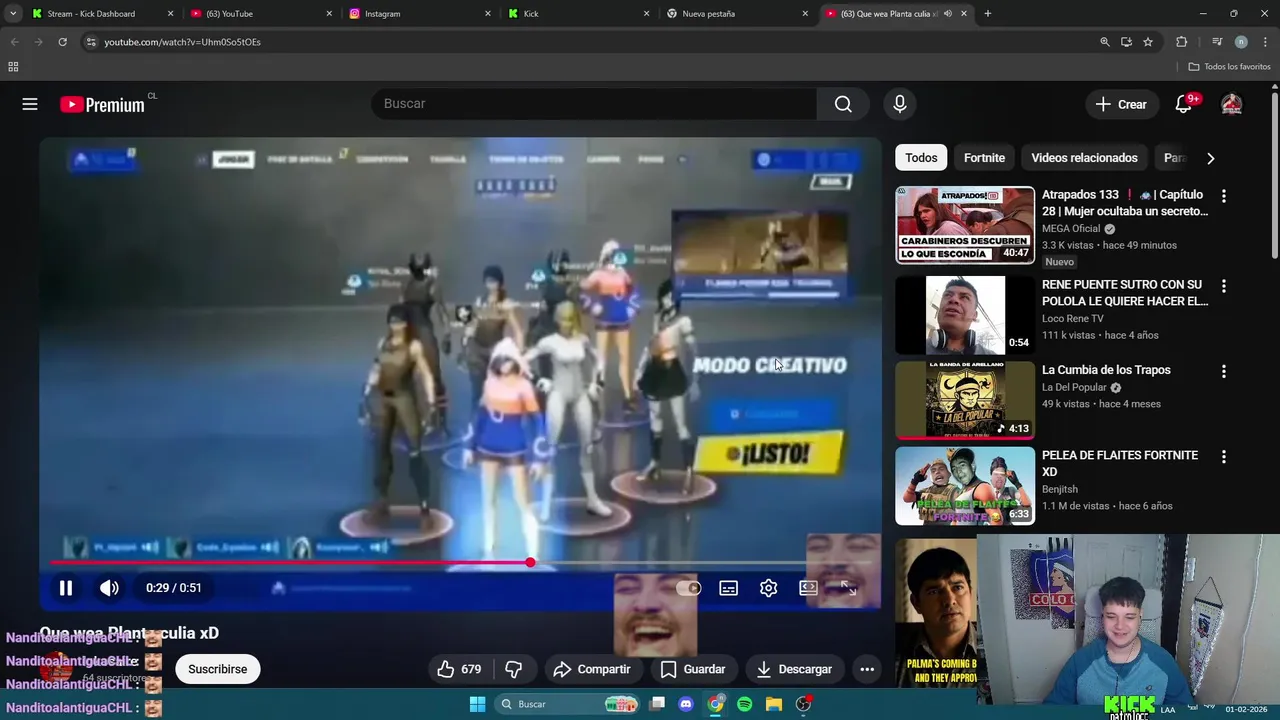Toggle autoplay switch in the player
Viewport: 1280px width, 720px height.
[x=688, y=588]
